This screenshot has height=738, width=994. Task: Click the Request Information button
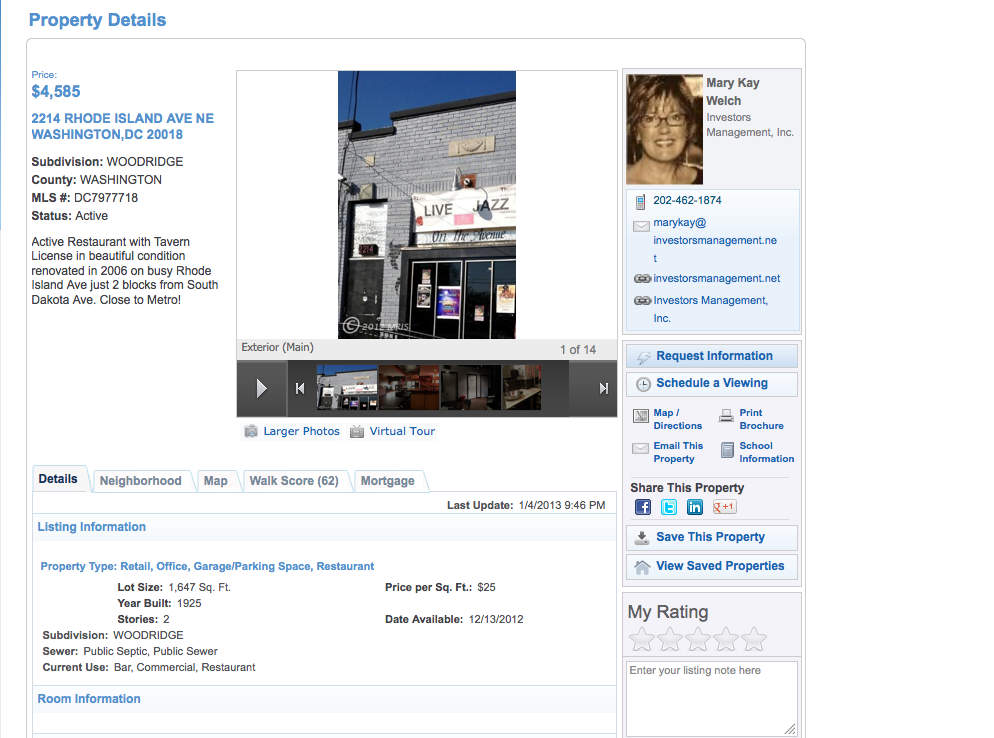point(713,356)
